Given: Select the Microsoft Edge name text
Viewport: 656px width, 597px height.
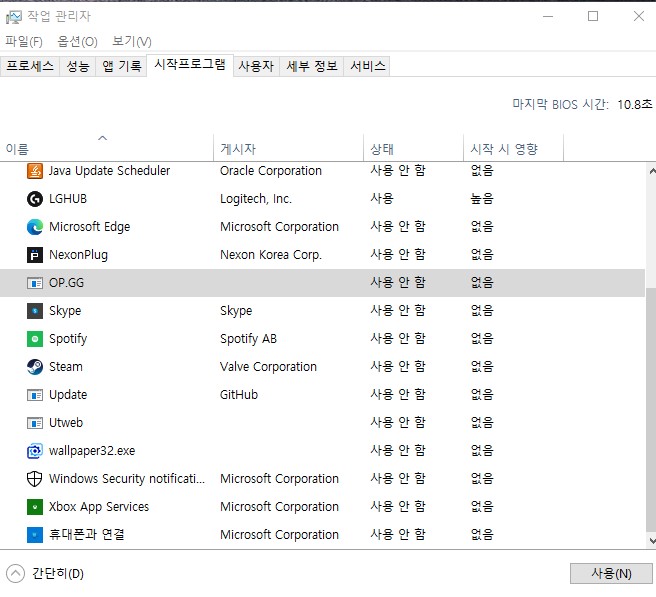Looking at the screenshot, I should [x=90, y=227].
